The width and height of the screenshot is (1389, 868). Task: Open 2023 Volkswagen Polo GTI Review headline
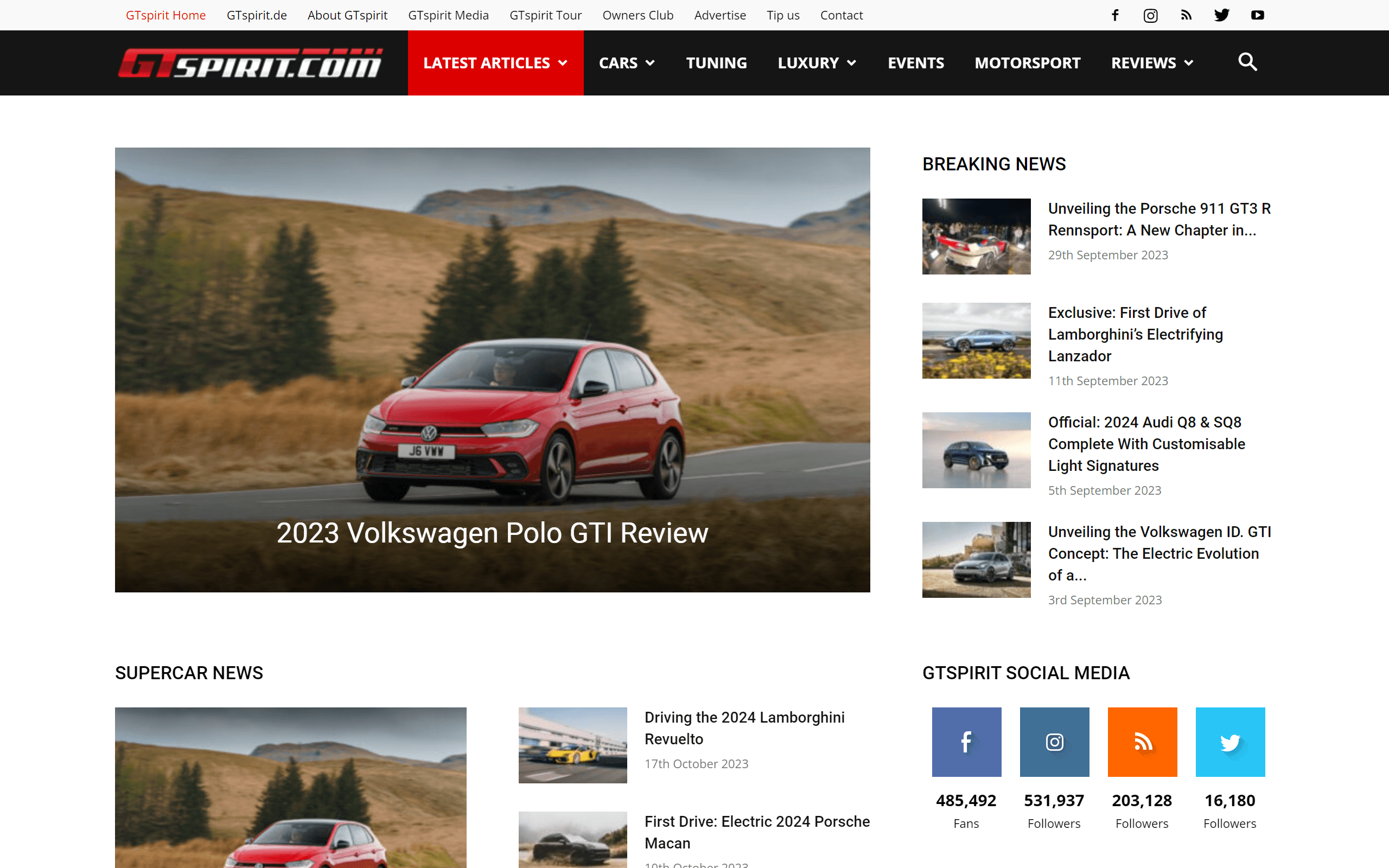(x=493, y=533)
